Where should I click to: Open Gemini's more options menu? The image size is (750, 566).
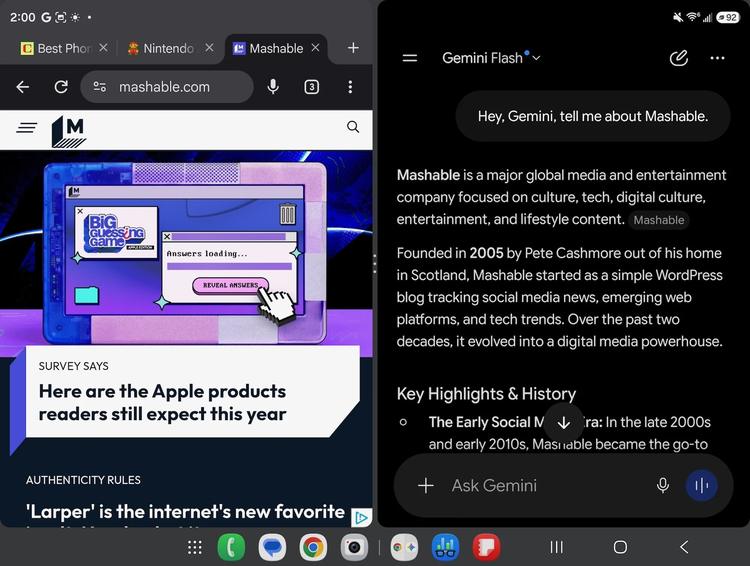[717, 58]
